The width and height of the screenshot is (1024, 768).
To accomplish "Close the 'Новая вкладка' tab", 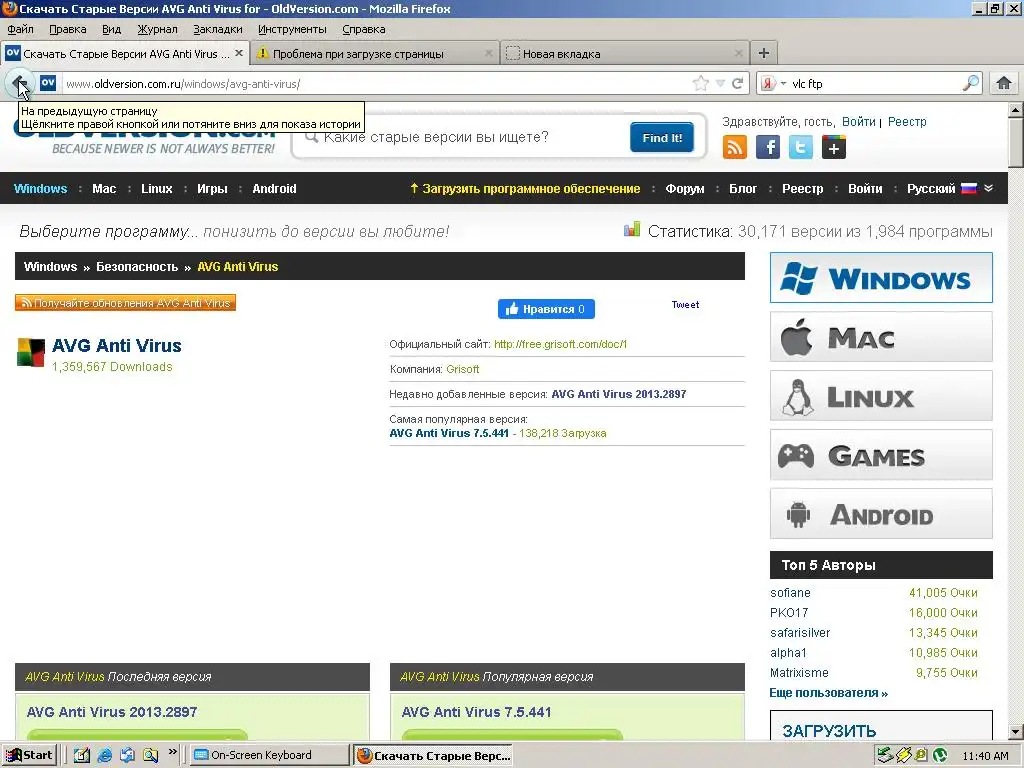I will click(739, 54).
